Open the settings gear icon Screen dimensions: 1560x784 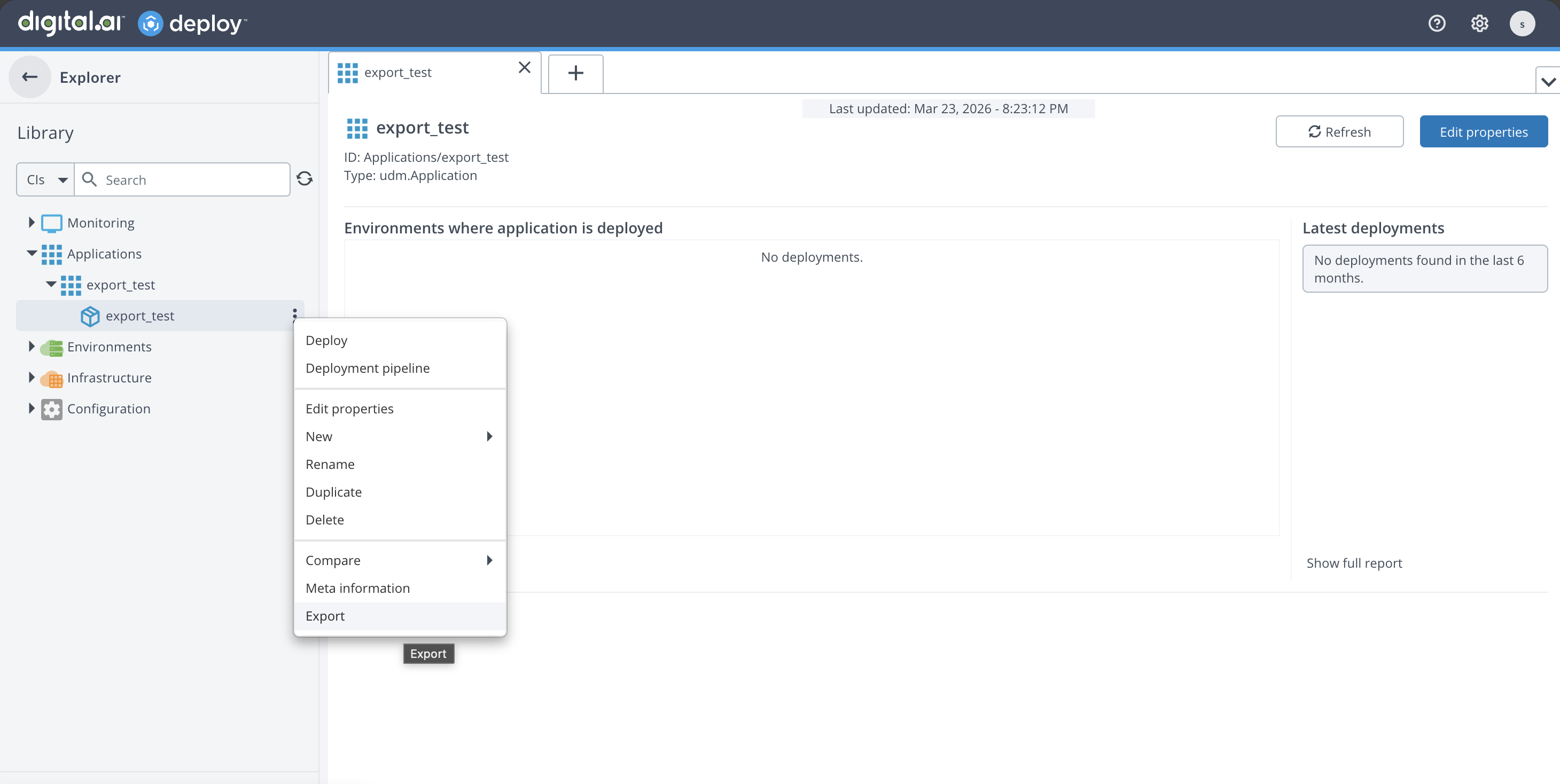pyautogui.click(x=1479, y=23)
